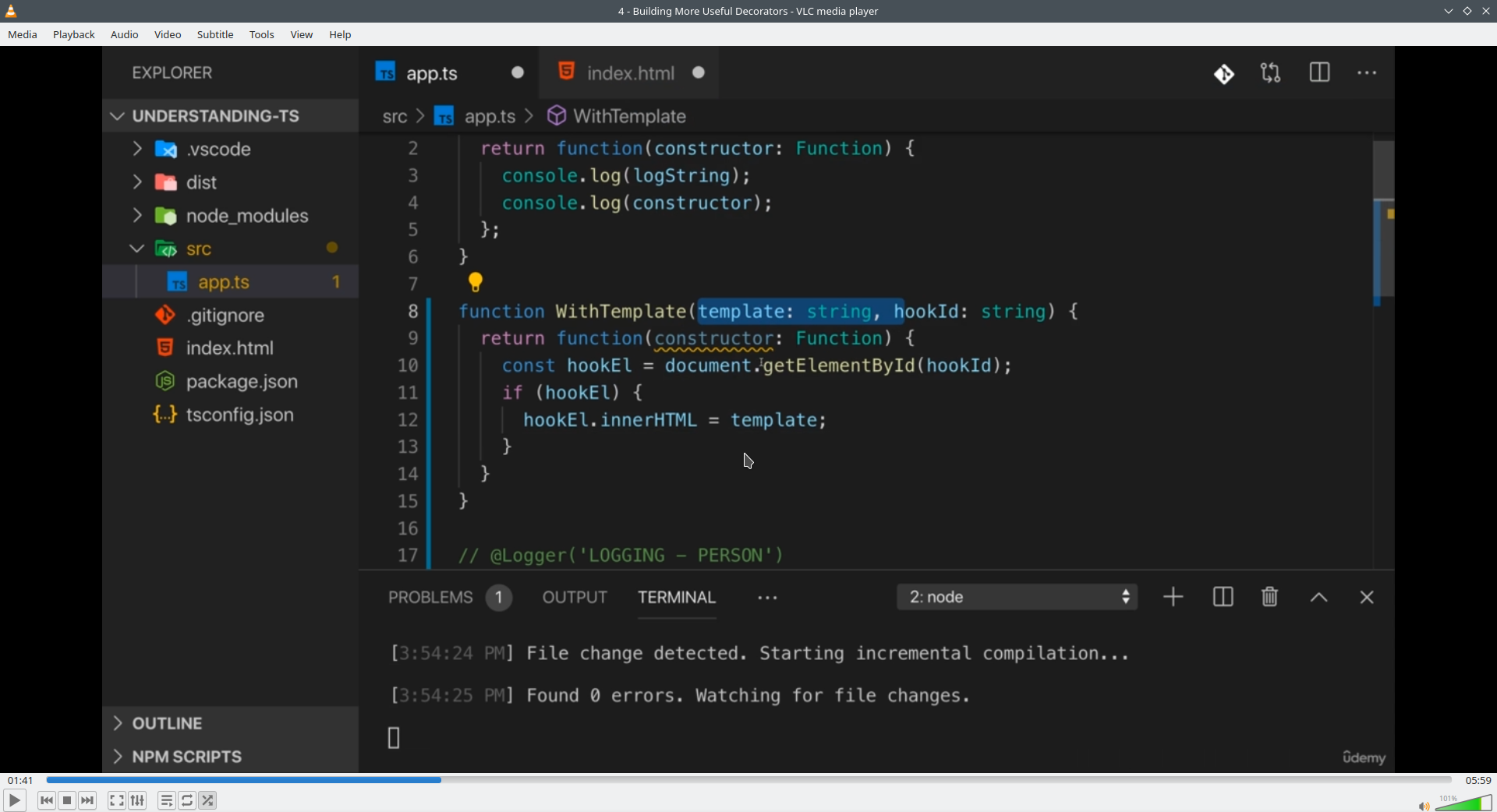Viewport: 1497px width, 812px height.
Task: Open the Playback menu
Action: click(74, 35)
